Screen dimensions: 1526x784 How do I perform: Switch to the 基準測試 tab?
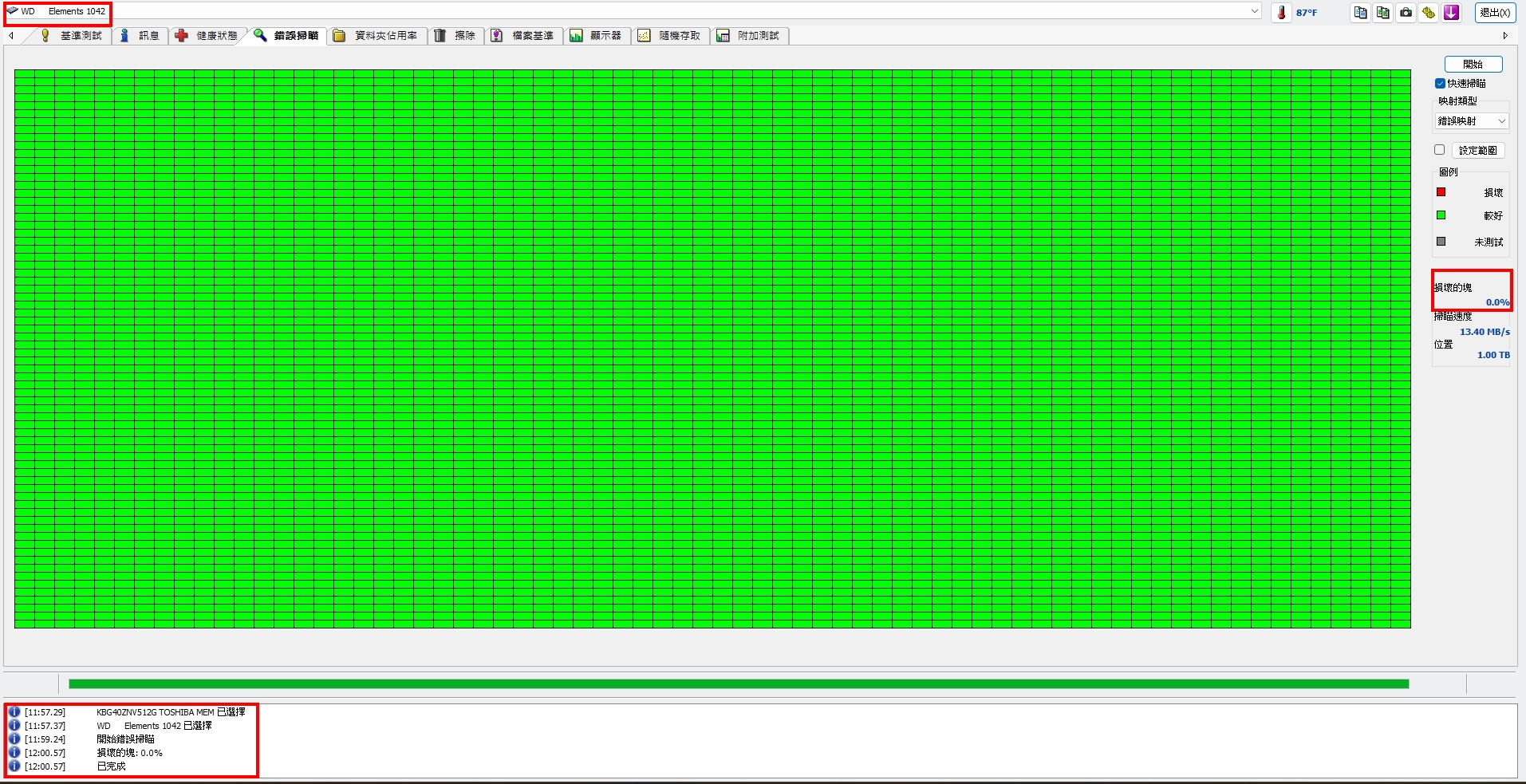(x=72, y=35)
